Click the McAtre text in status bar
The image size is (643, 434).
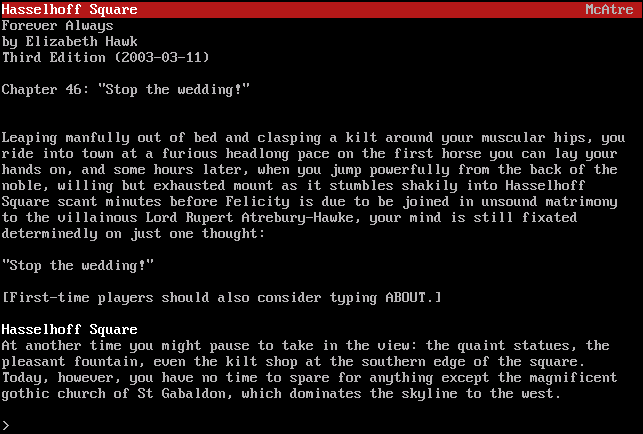[x=609, y=9]
